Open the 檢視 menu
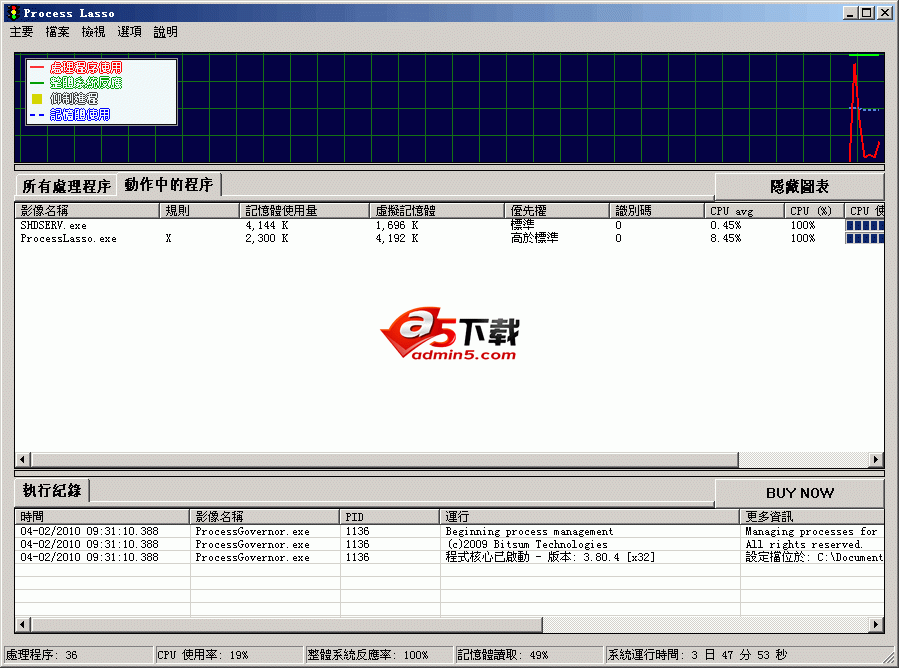 pos(94,32)
